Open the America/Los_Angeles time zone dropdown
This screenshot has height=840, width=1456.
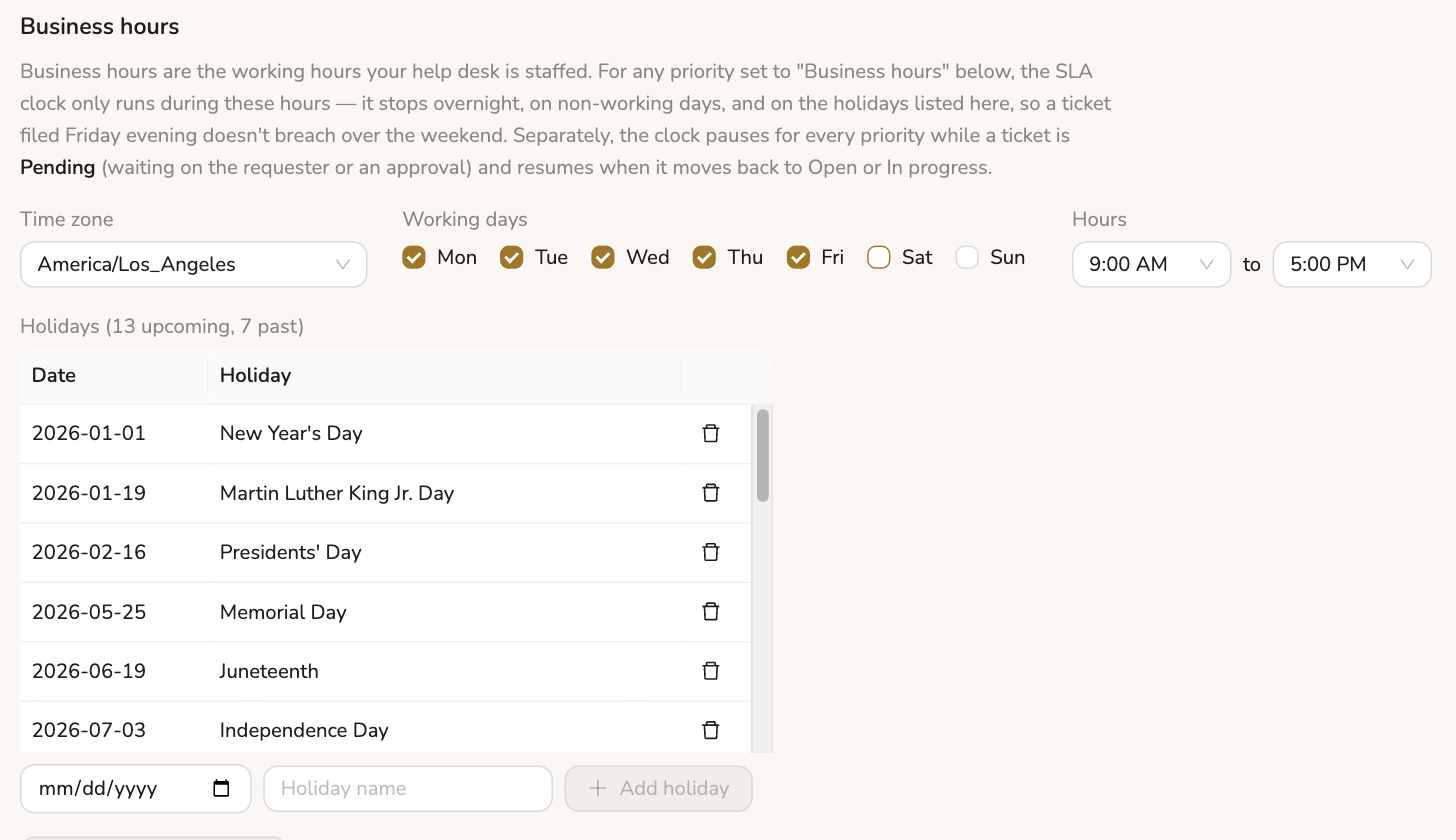tap(194, 264)
